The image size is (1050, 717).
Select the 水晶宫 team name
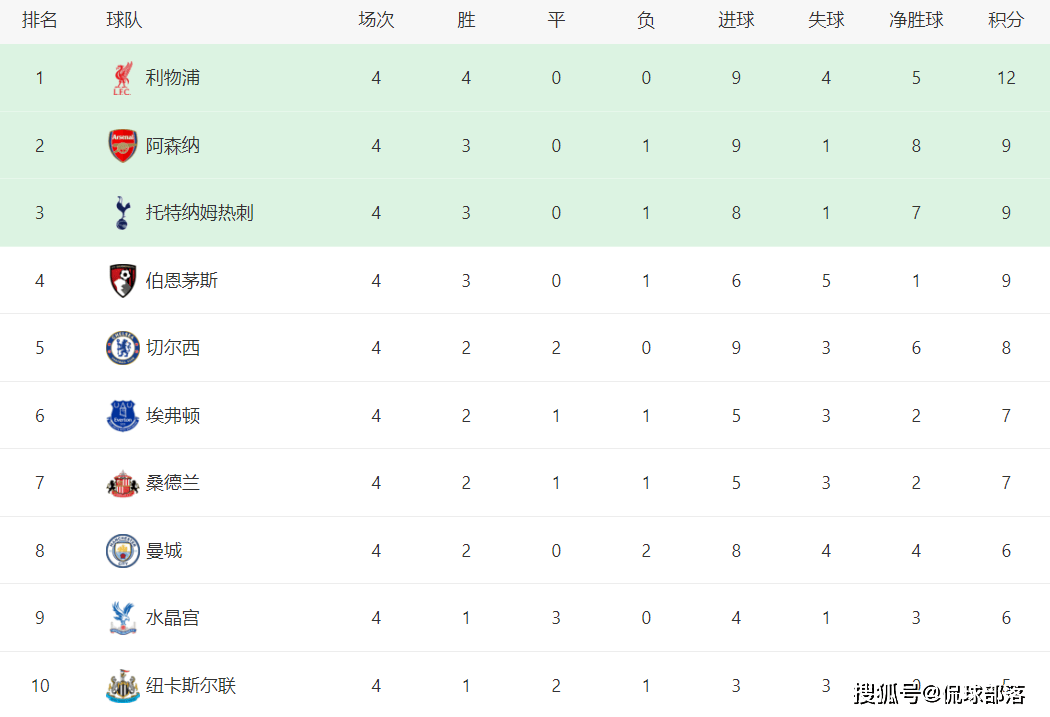pos(173,618)
